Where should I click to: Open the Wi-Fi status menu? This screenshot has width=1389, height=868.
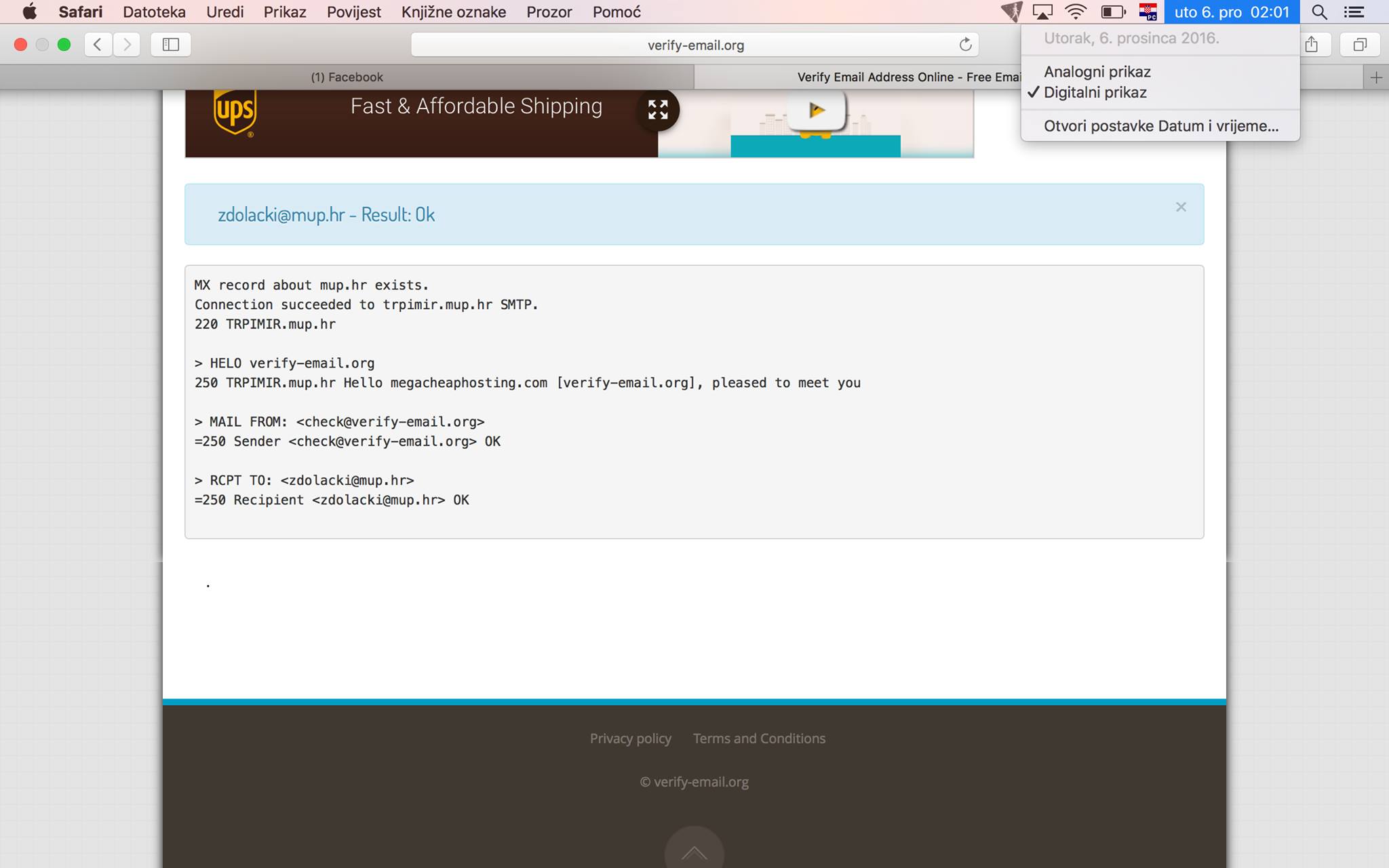pos(1076,12)
